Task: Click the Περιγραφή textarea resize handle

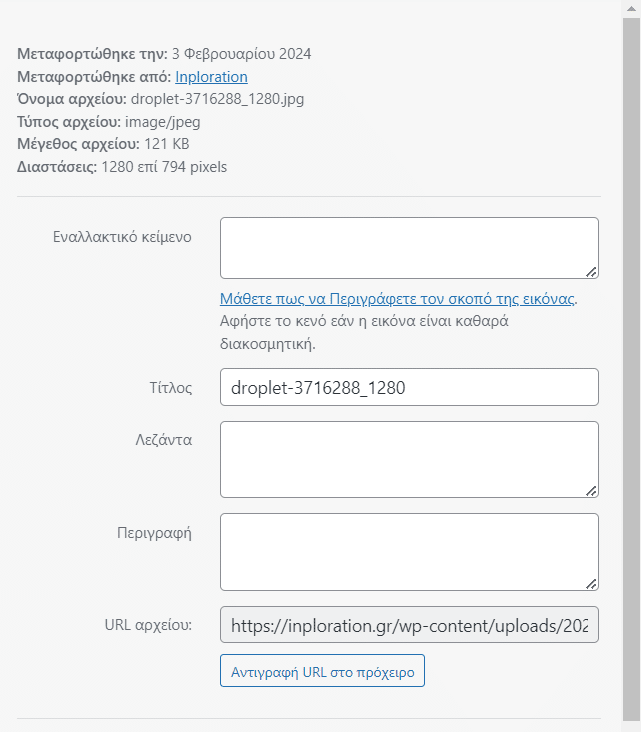Action: 591,584
